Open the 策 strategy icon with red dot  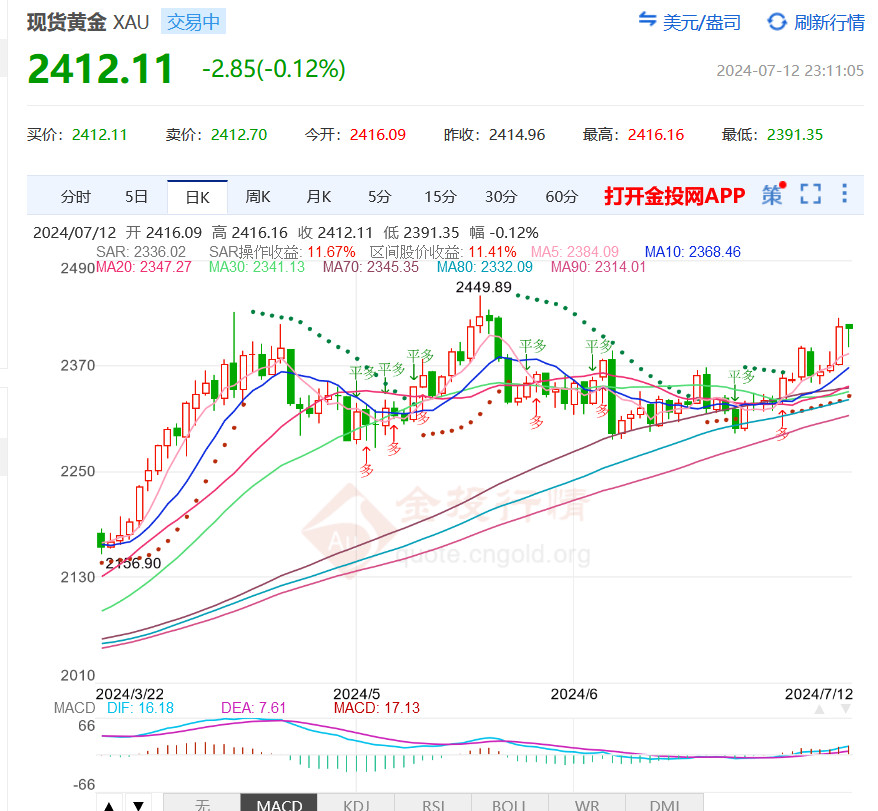[773, 195]
